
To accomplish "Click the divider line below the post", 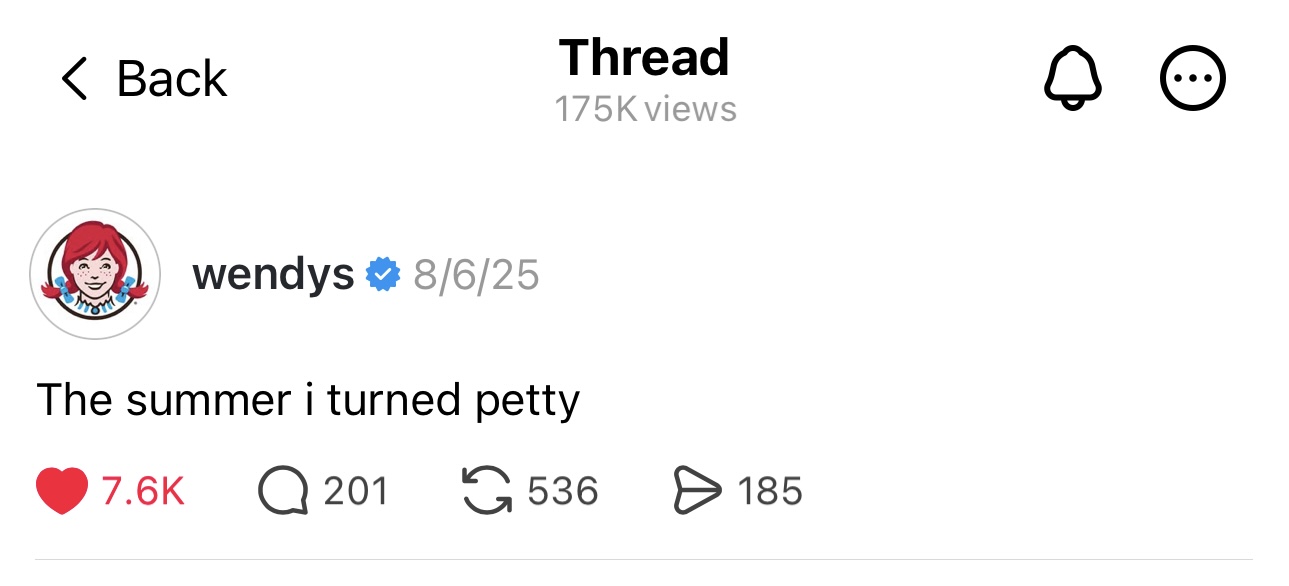I will point(644,559).
